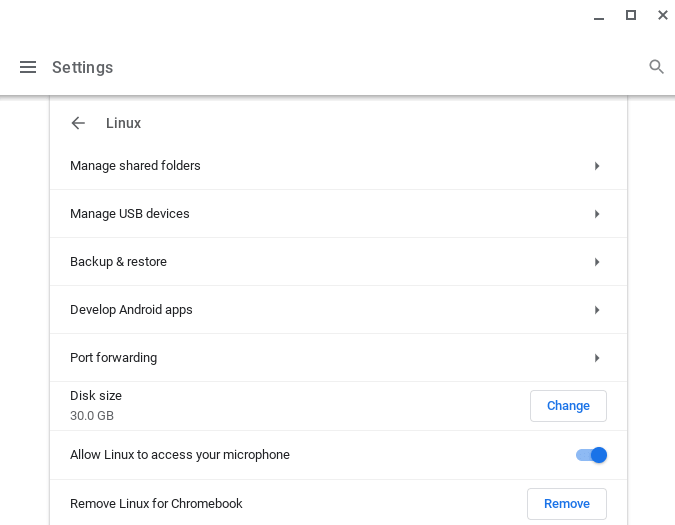Open the Backup & restore item
The width and height of the screenshot is (675, 525).
pos(118,262)
